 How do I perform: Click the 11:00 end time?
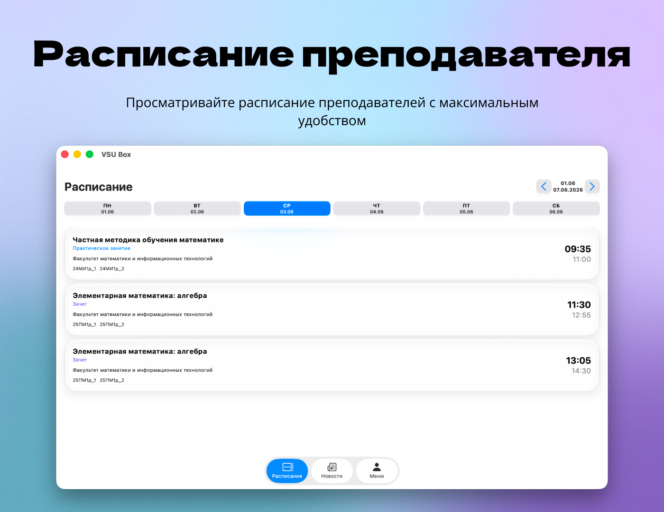(x=582, y=260)
